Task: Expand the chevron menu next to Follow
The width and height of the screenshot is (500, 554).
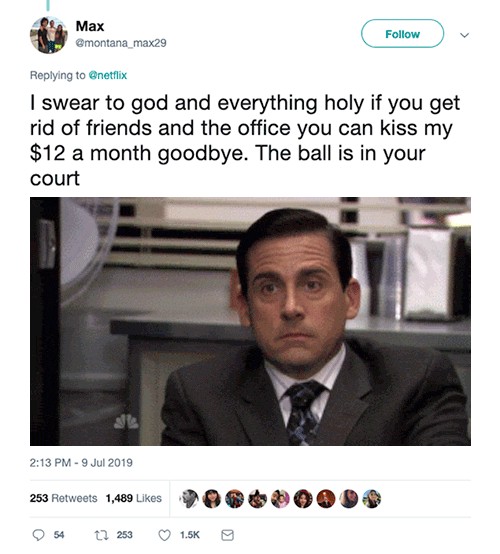Action: click(x=464, y=35)
